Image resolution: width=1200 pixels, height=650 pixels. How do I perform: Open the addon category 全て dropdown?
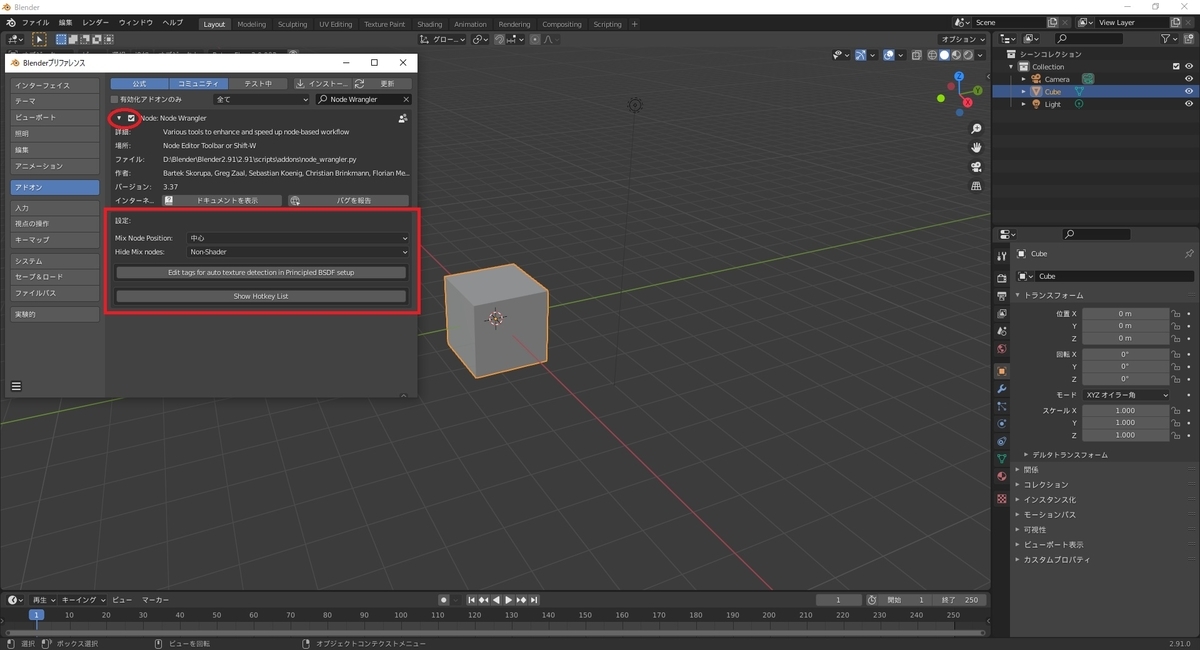pyautogui.click(x=262, y=100)
